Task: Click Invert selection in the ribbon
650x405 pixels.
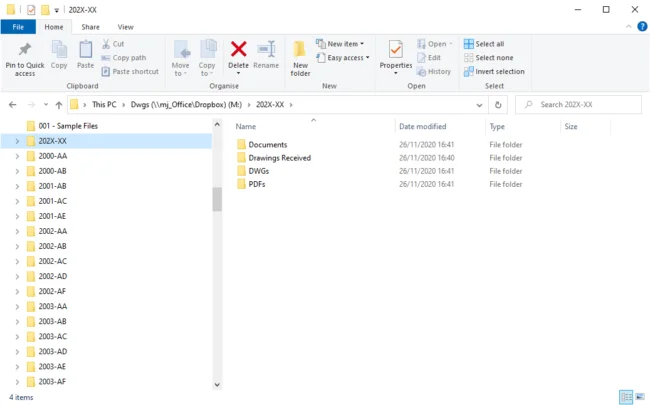Action: point(493,72)
